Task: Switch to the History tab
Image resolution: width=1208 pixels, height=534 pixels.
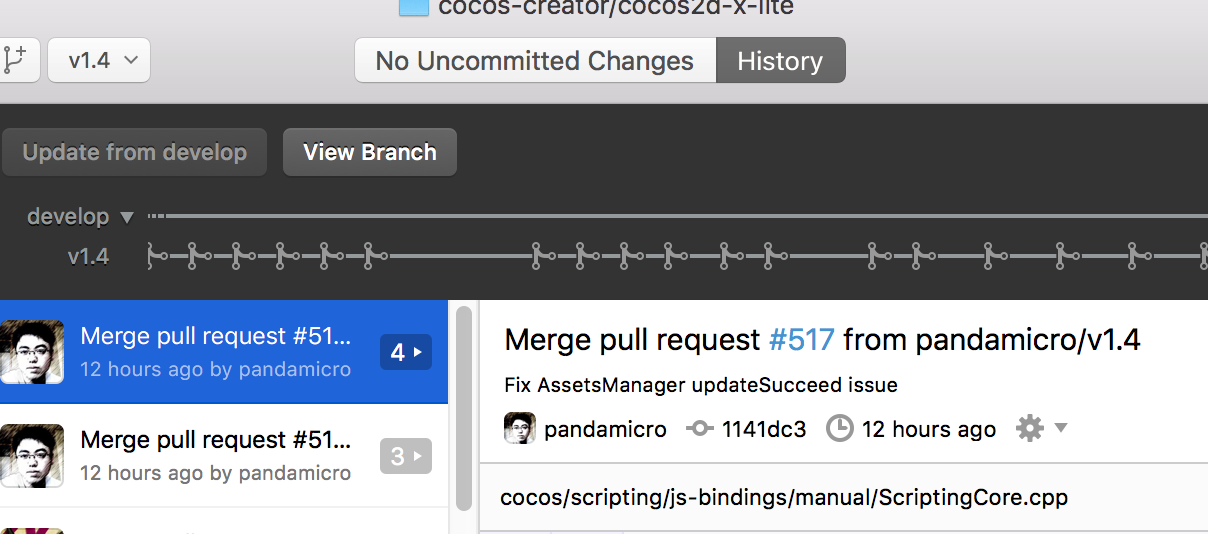Action: click(780, 60)
